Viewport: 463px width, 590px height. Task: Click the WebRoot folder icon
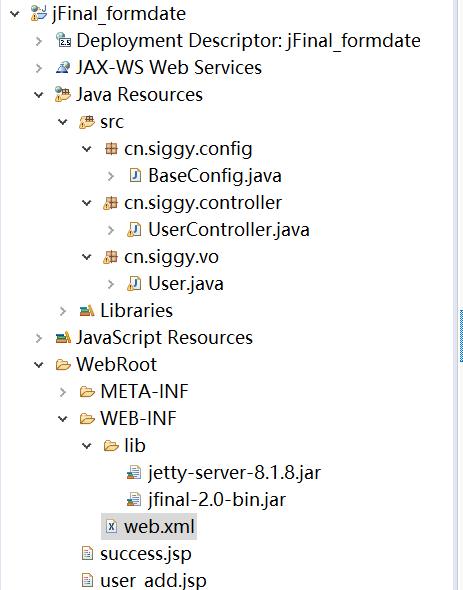coord(63,365)
